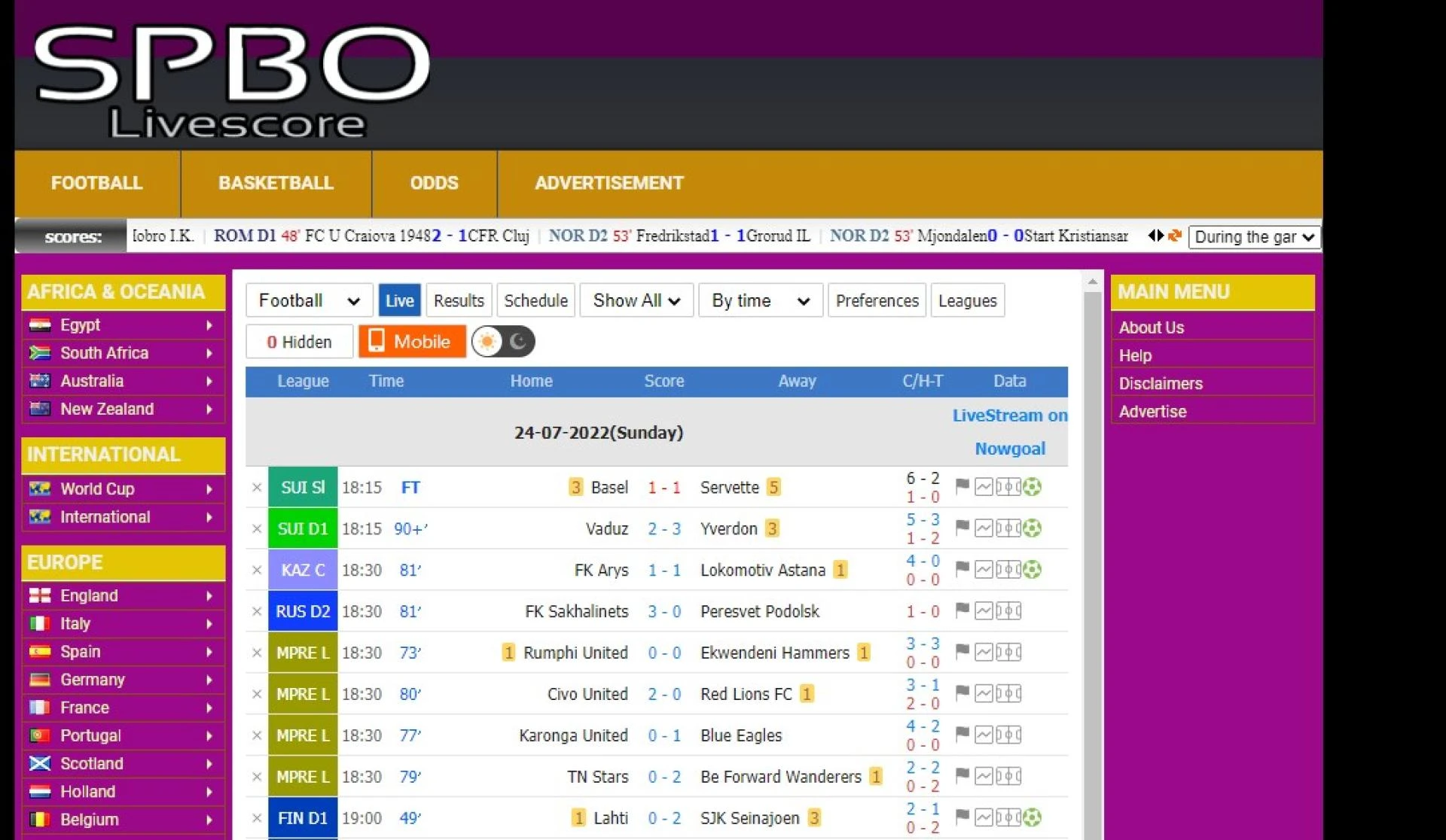Viewport: 1446px width, 840px height.
Task: Hide the Rumphi United match row
Action: pyautogui.click(x=256, y=653)
